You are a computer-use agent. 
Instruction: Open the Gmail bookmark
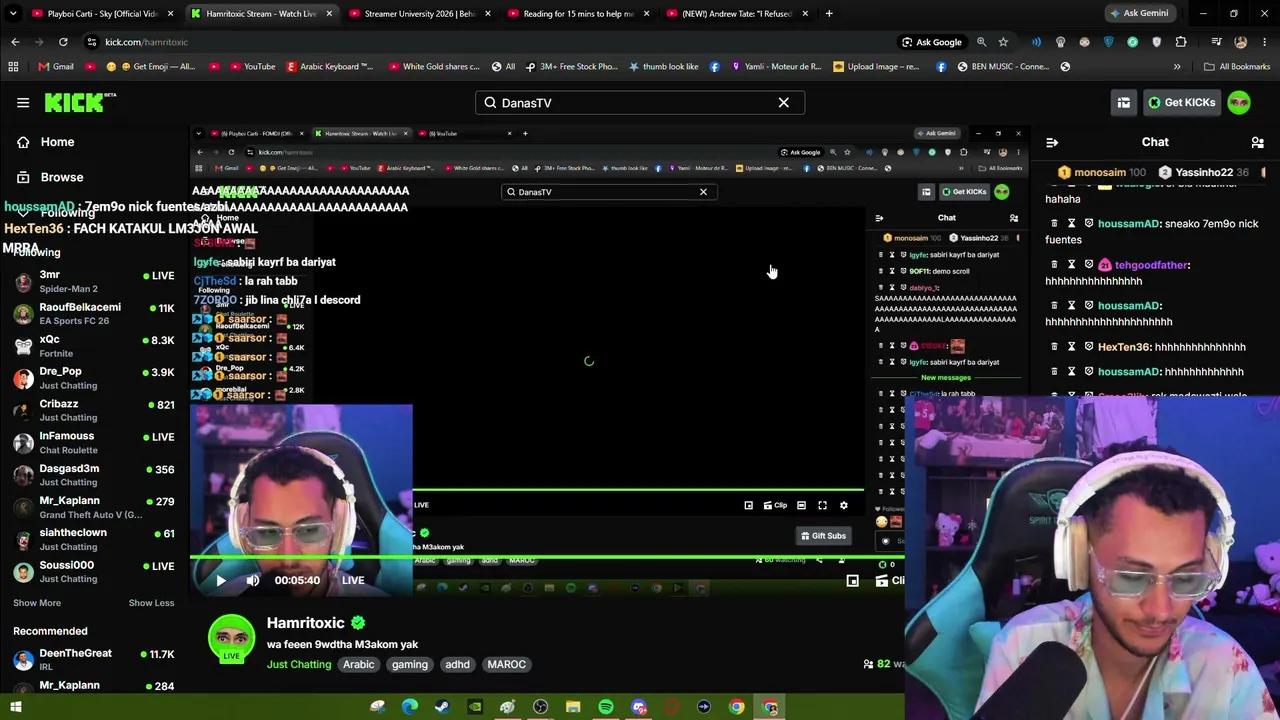[55, 67]
